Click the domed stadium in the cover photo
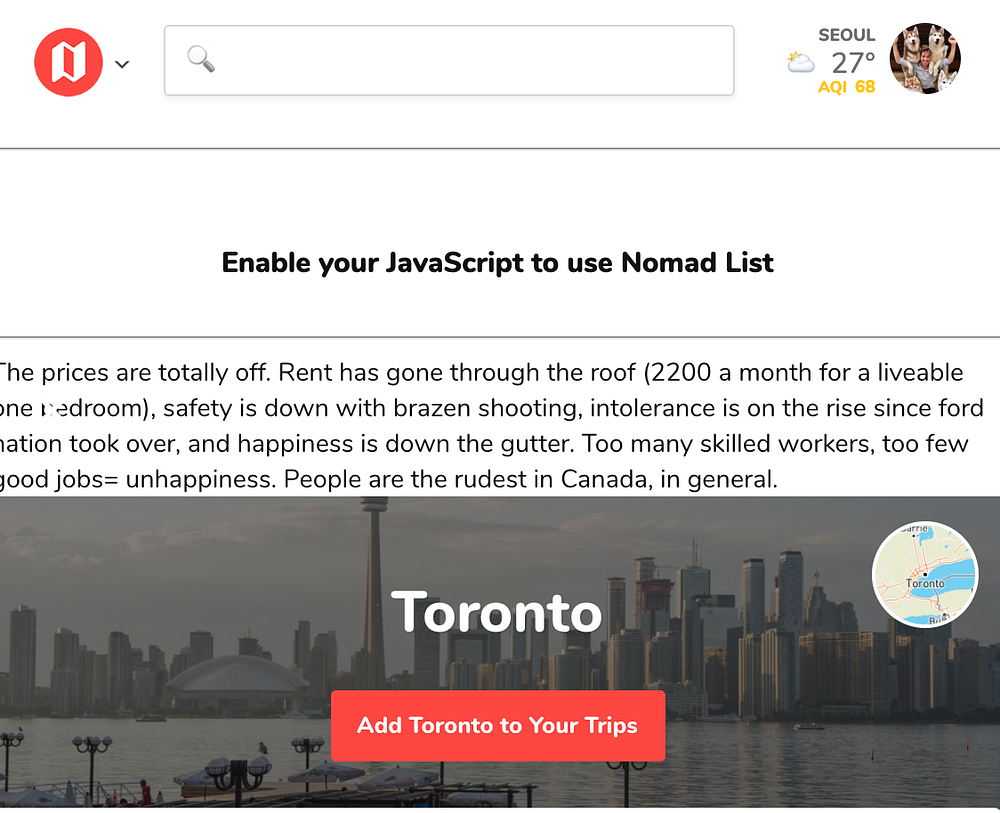 pos(237,677)
